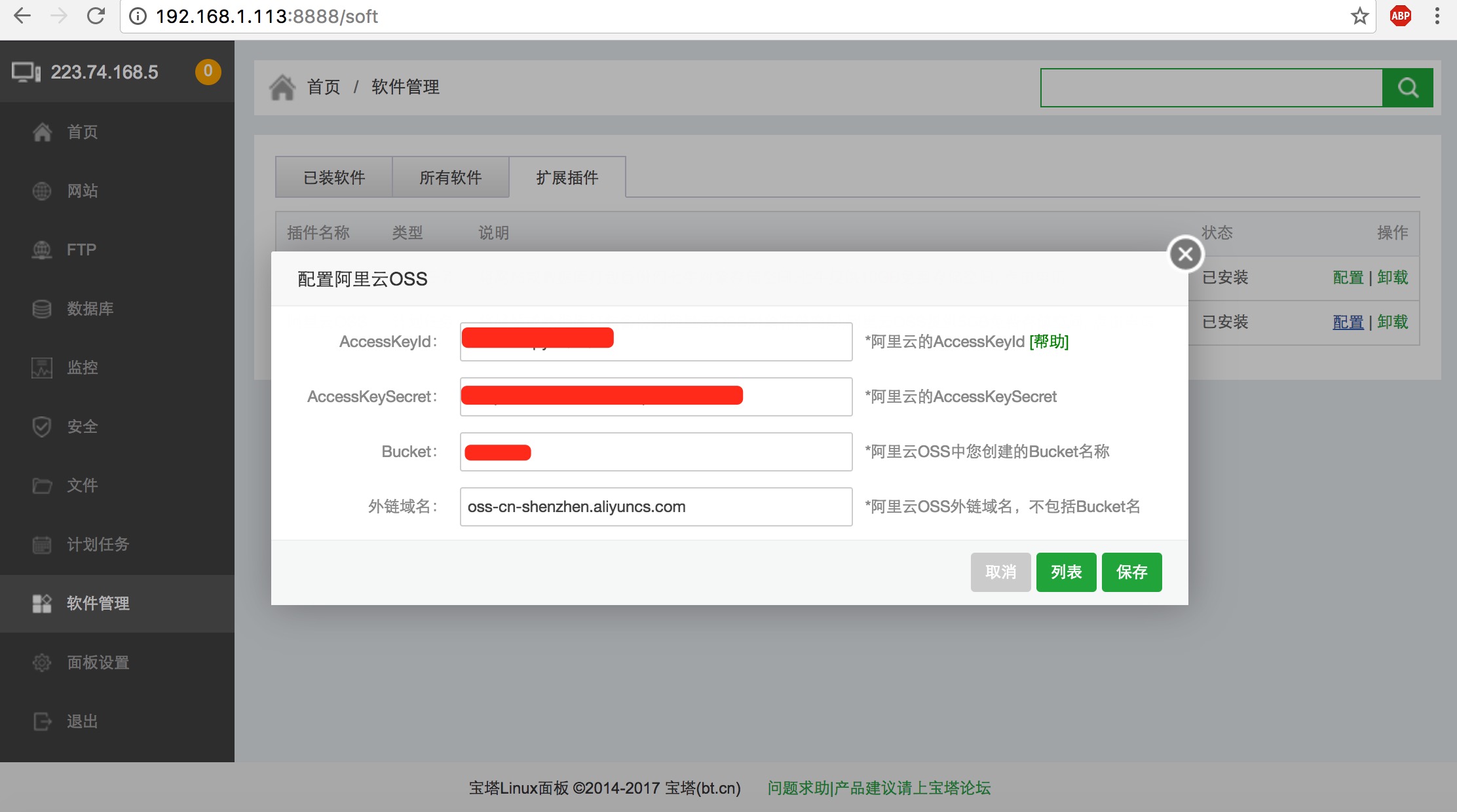Image resolution: width=1457 pixels, height=812 pixels.
Task: Click the 取消 cancel button
Action: pos(1000,572)
